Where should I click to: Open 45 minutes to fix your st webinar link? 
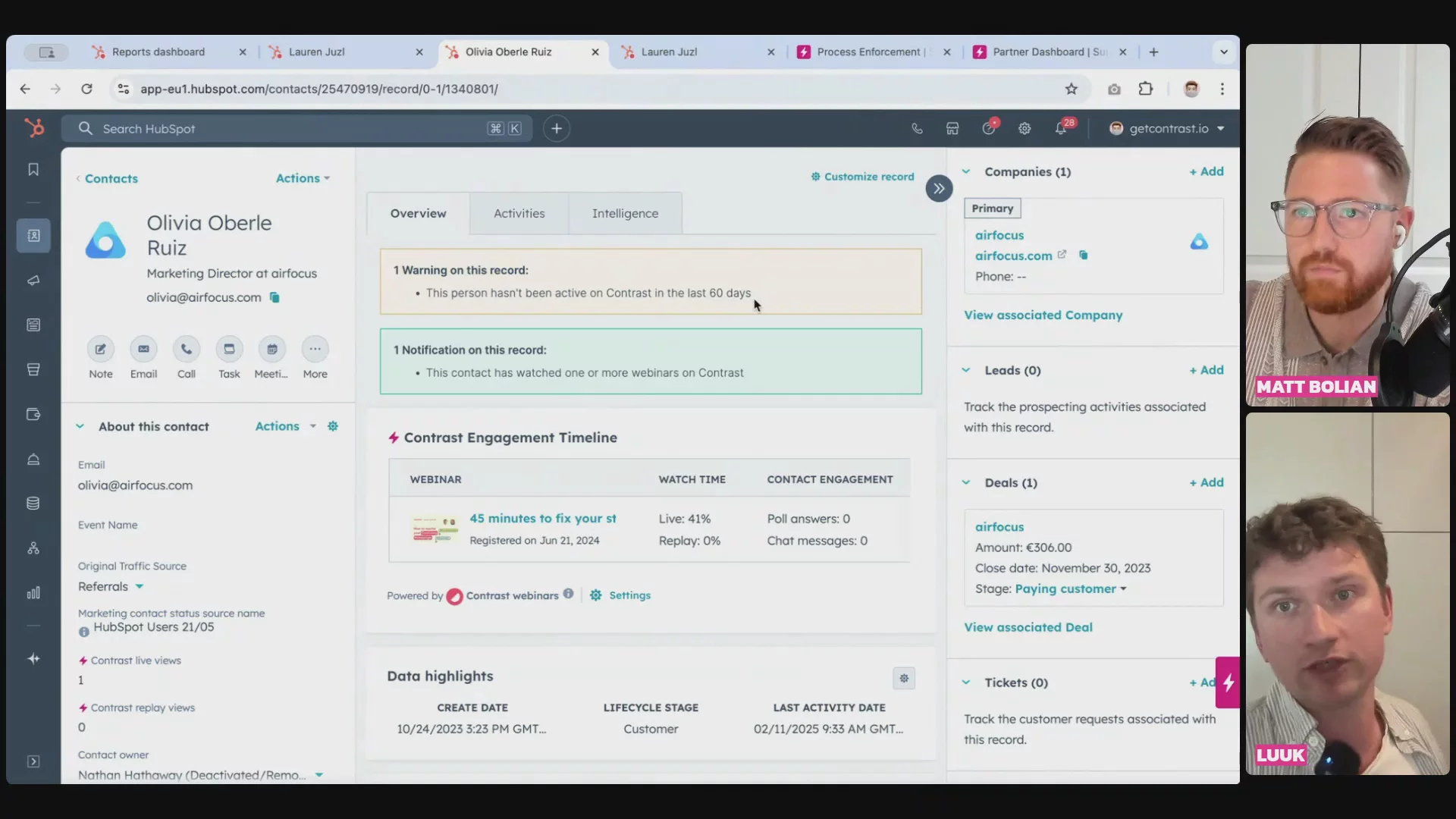pos(543,519)
